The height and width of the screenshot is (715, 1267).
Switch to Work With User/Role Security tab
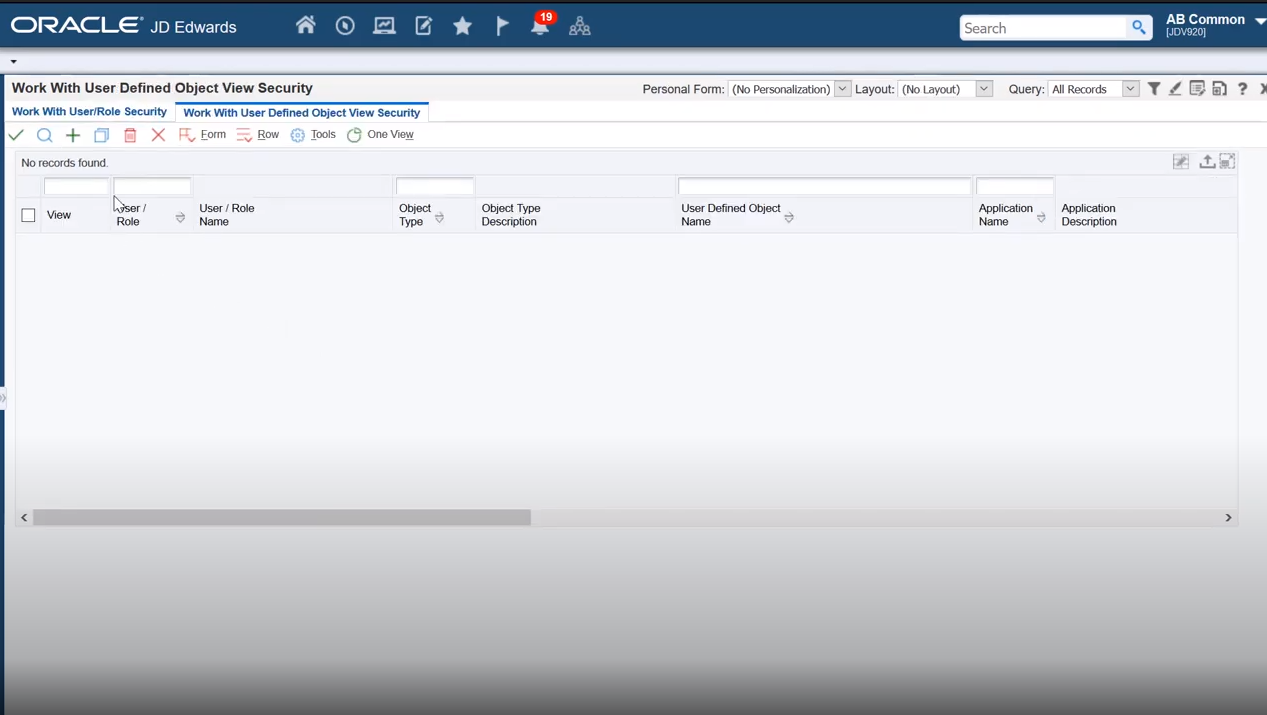point(89,112)
